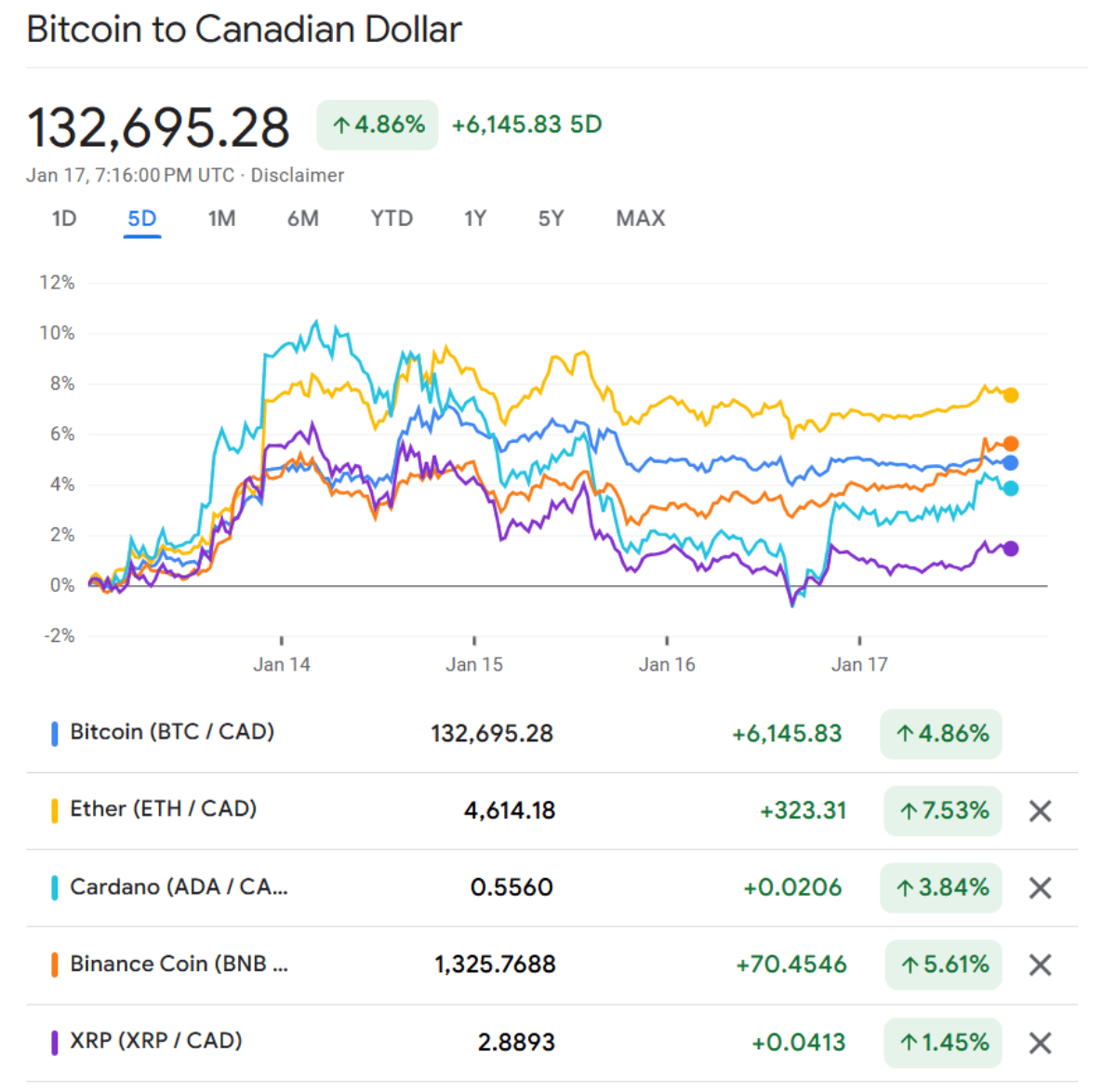Screen dimensions: 1116x1092
Task: Switch to the 1M range tab
Action: 221,219
